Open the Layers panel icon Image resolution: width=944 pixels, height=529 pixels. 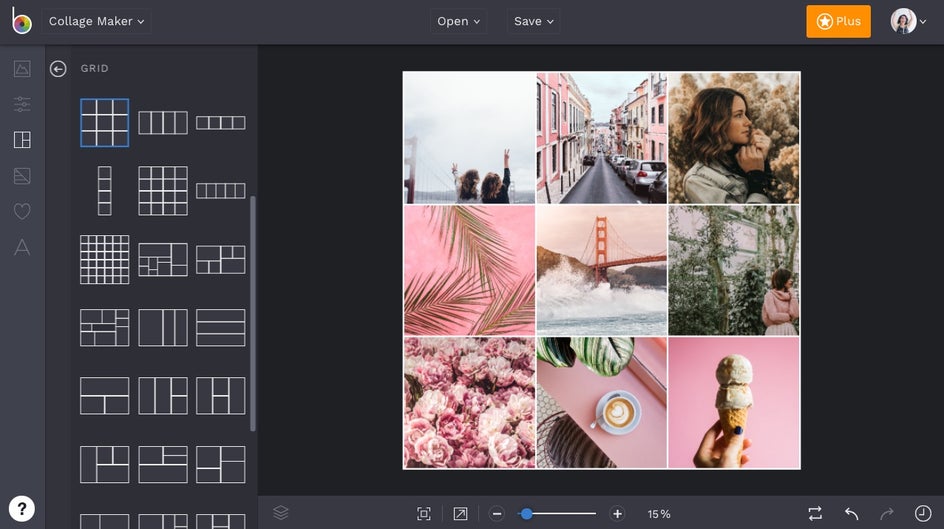click(281, 513)
